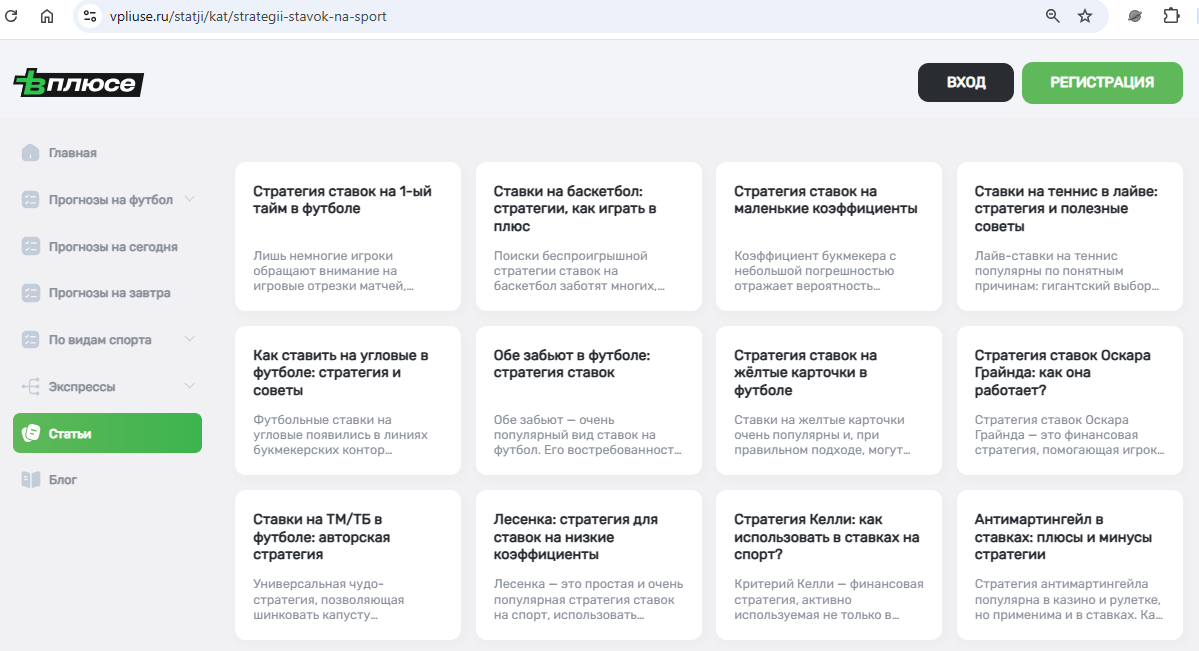
Task: Open Прогнозы на завтра menu item
Action: (x=109, y=293)
